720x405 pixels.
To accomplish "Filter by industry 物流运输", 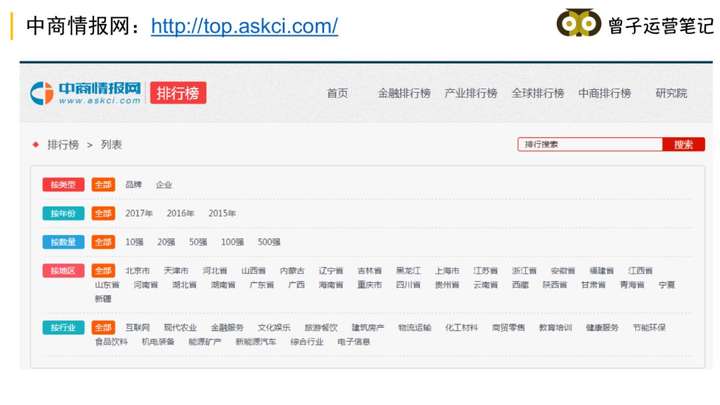I will [414, 327].
